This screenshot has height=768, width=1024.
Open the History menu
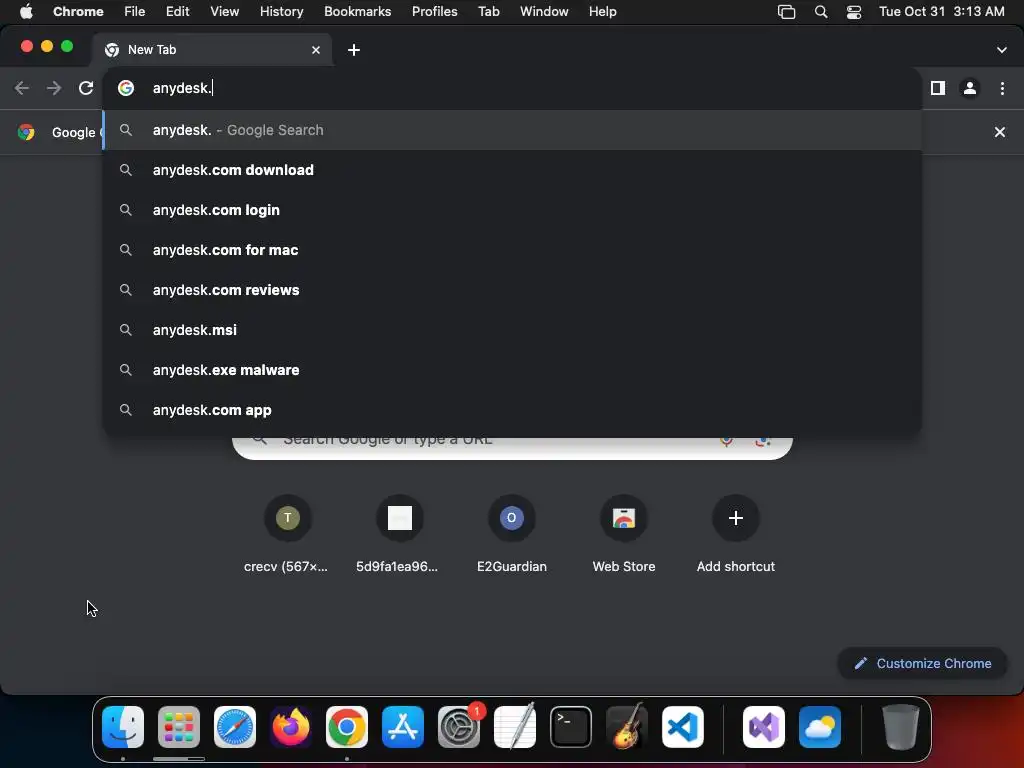[x=281, y=12]
